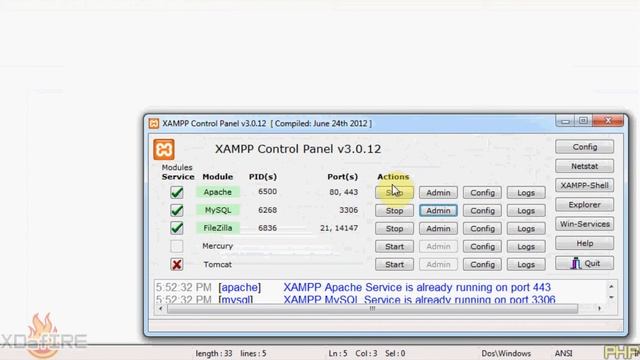Open MySQL Config menu
Screen dimensions: 640x360
(x=482, y=211)
